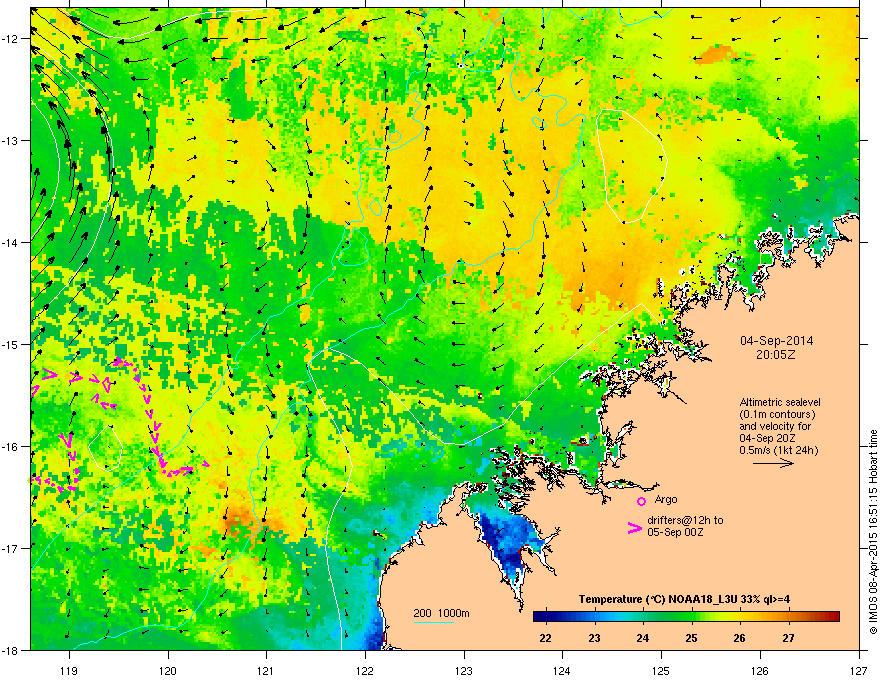Click the longitude axis label 124
Image resolution: width=880 pixels, height=680 pixels.
562,670
